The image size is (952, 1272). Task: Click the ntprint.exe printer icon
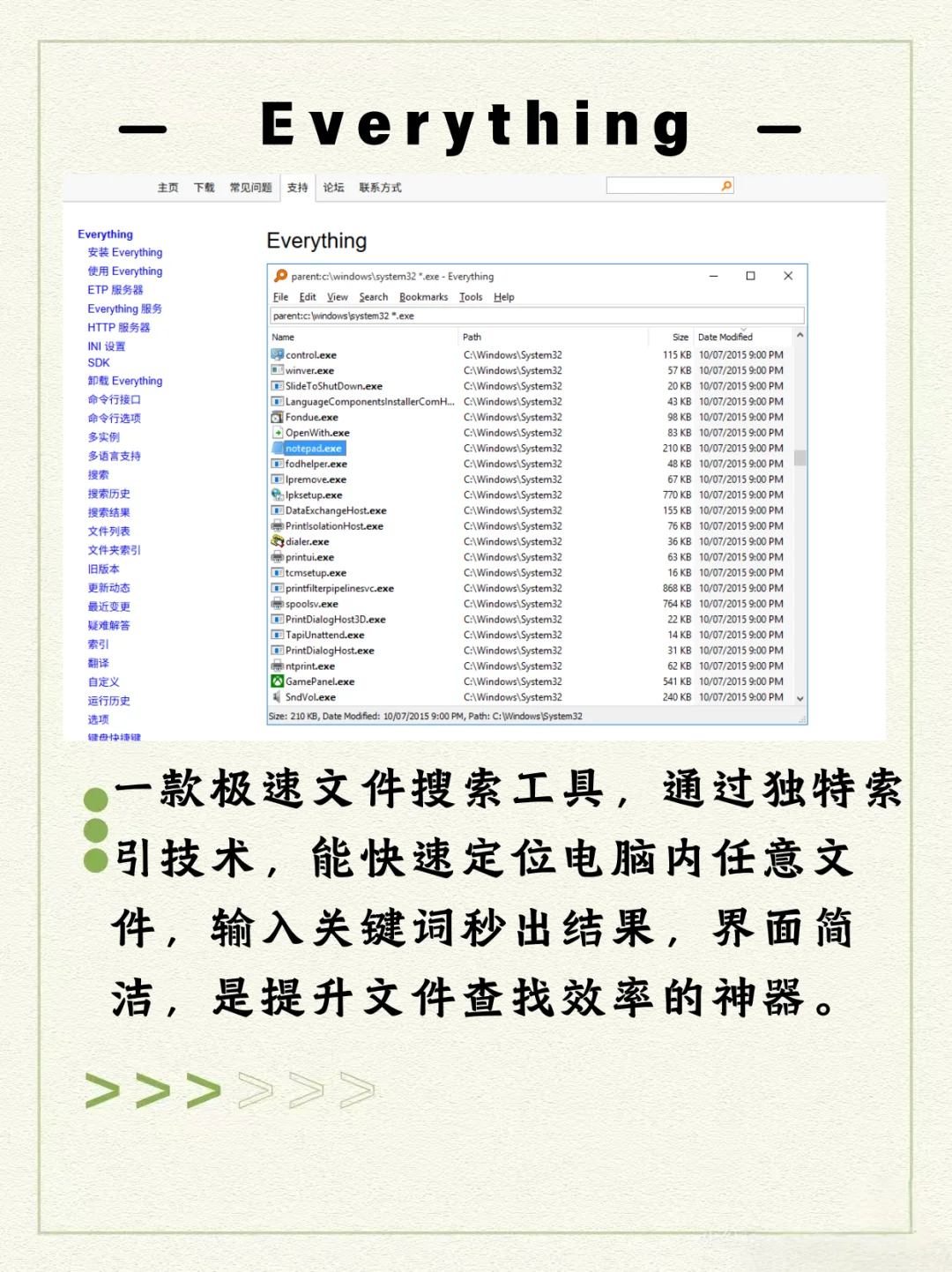[277, 666]
